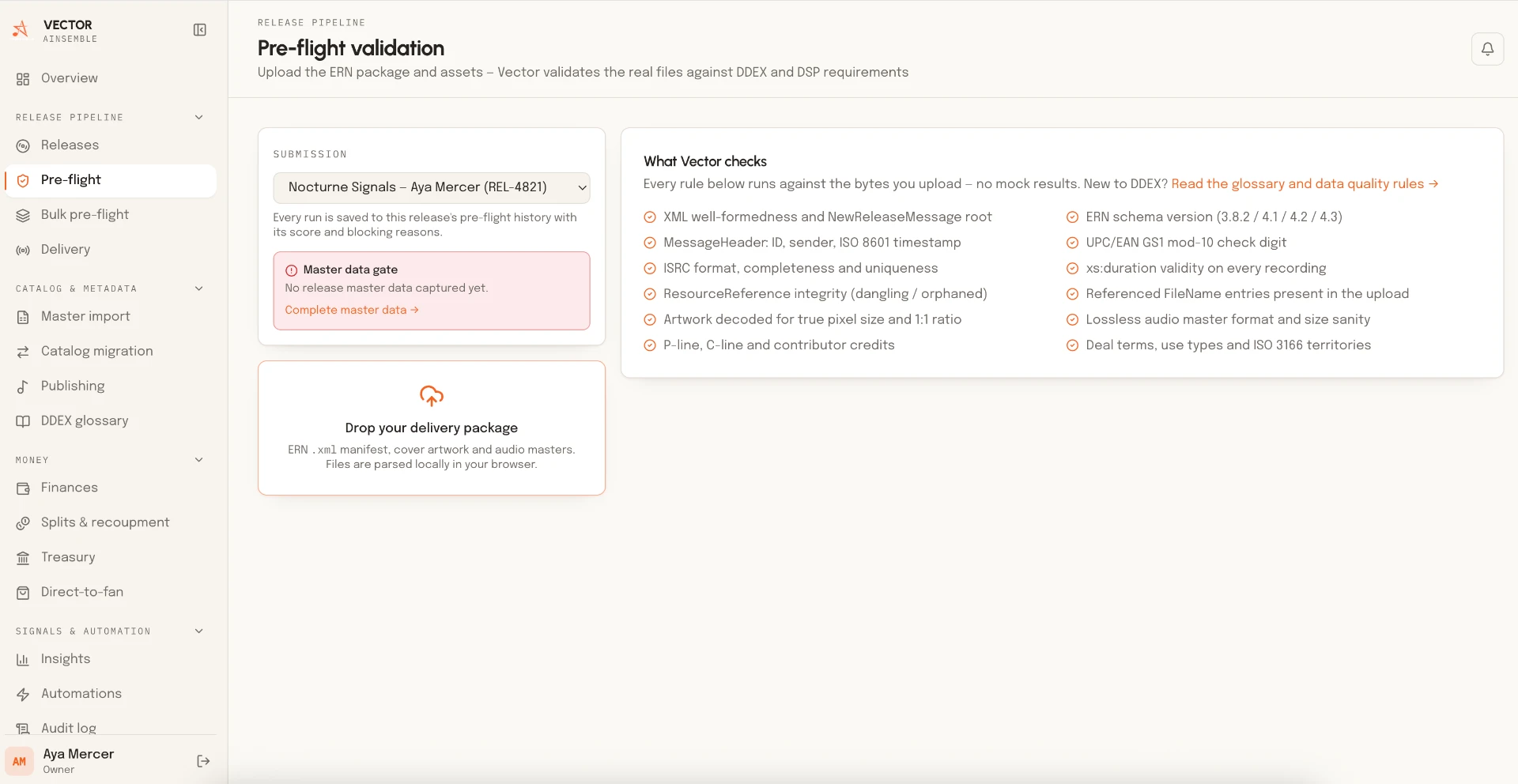Open the Overview page
Viewport: 1518px width, 784px height.
pos(111,78)
